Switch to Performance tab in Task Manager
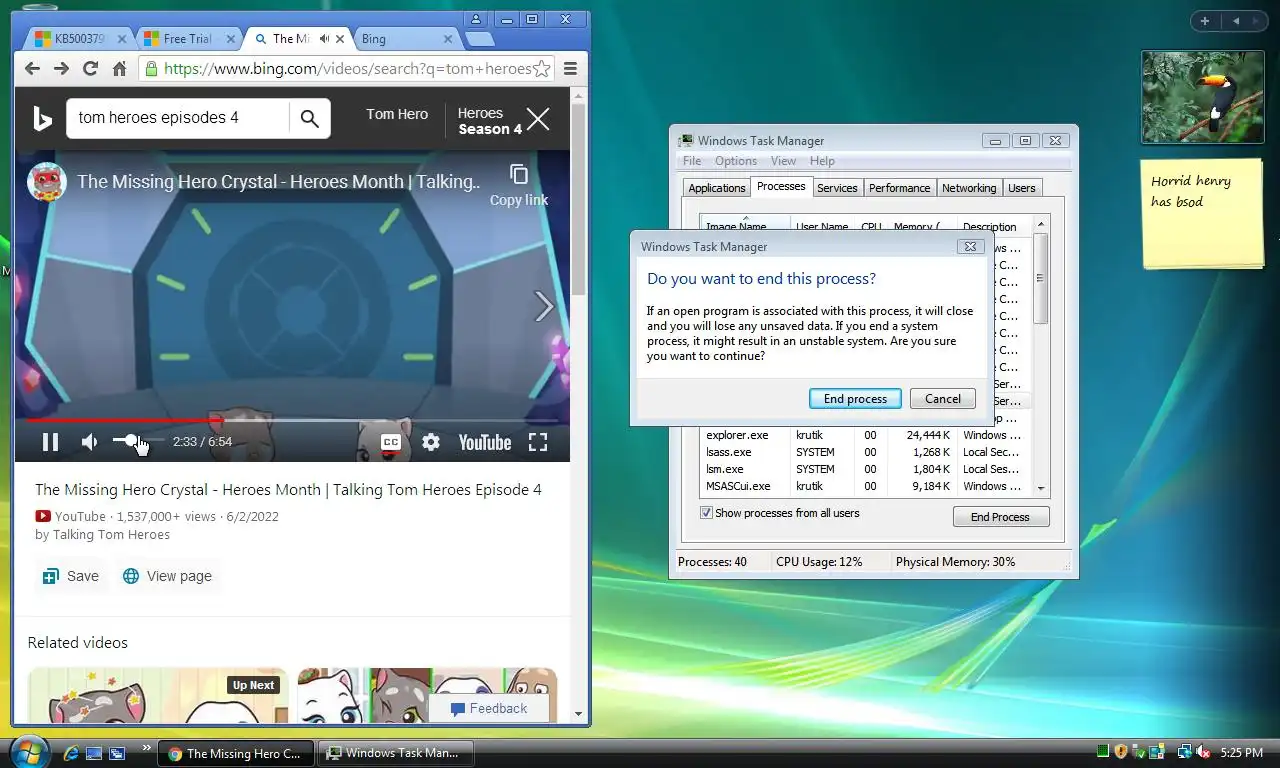The image size is (1280, 768). (899, 188)
